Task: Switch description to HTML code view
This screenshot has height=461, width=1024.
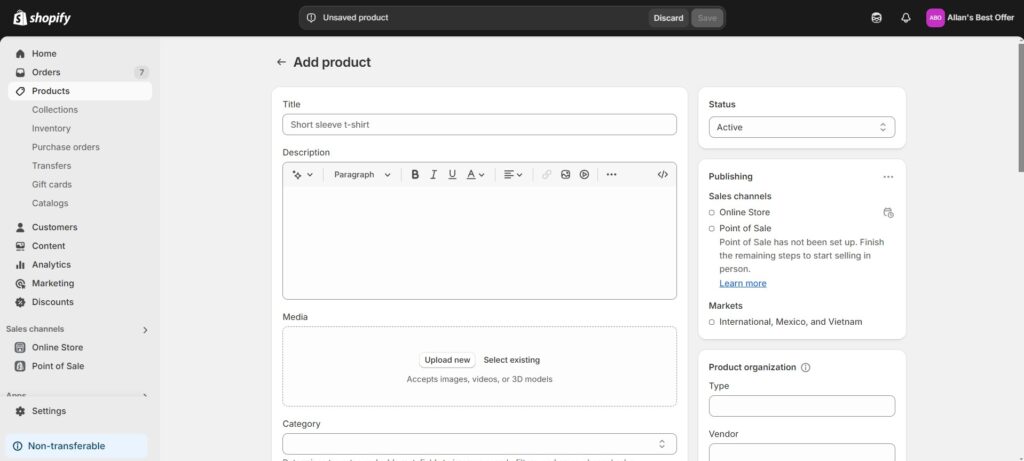Action: [x=662, y=174]
